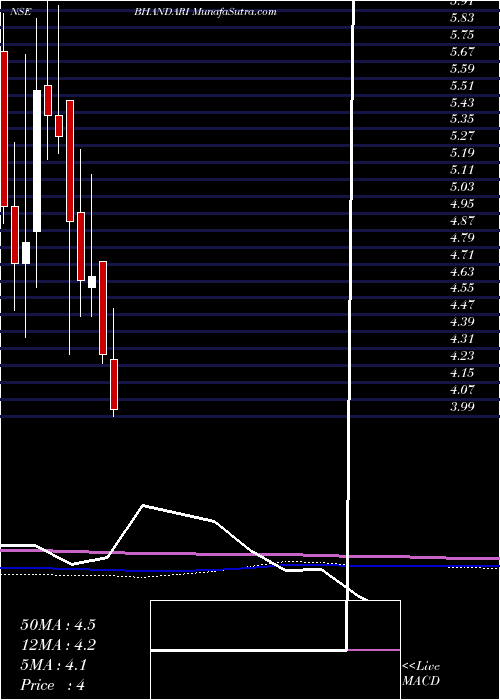Click the 4.63 price axis label
Screen dimensions: 500x700
[x=462, y=271]
